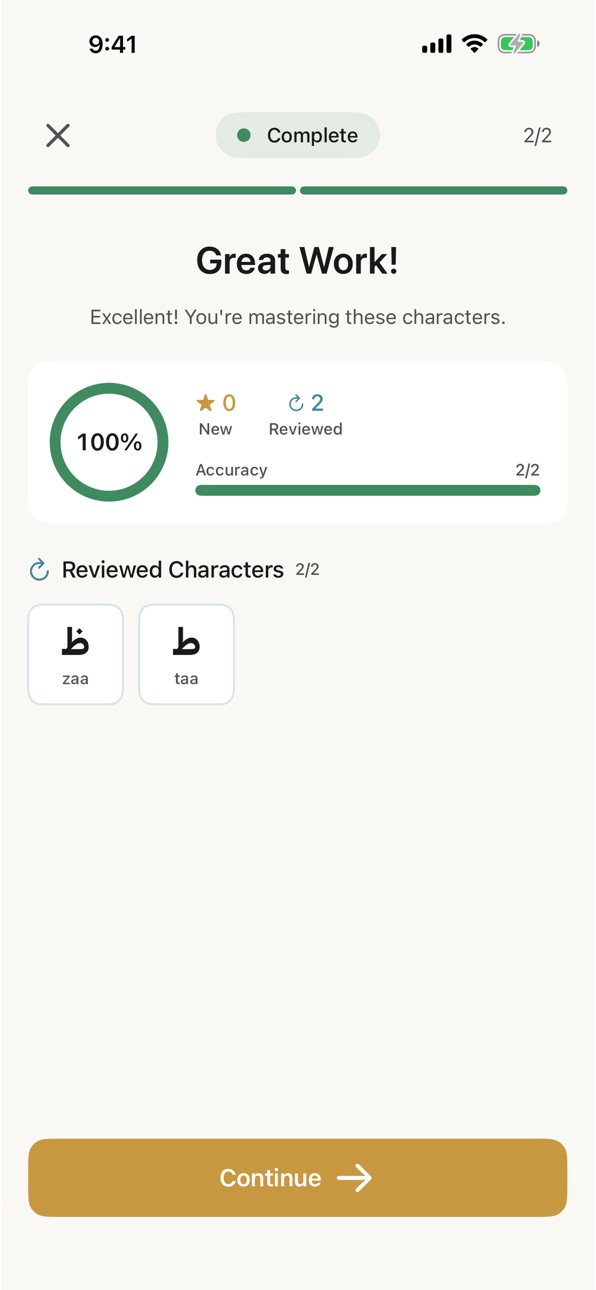The height and width of the screenshot is (1290, 596).
Task: Open the taa character card
Action: (x=186, y=654)
